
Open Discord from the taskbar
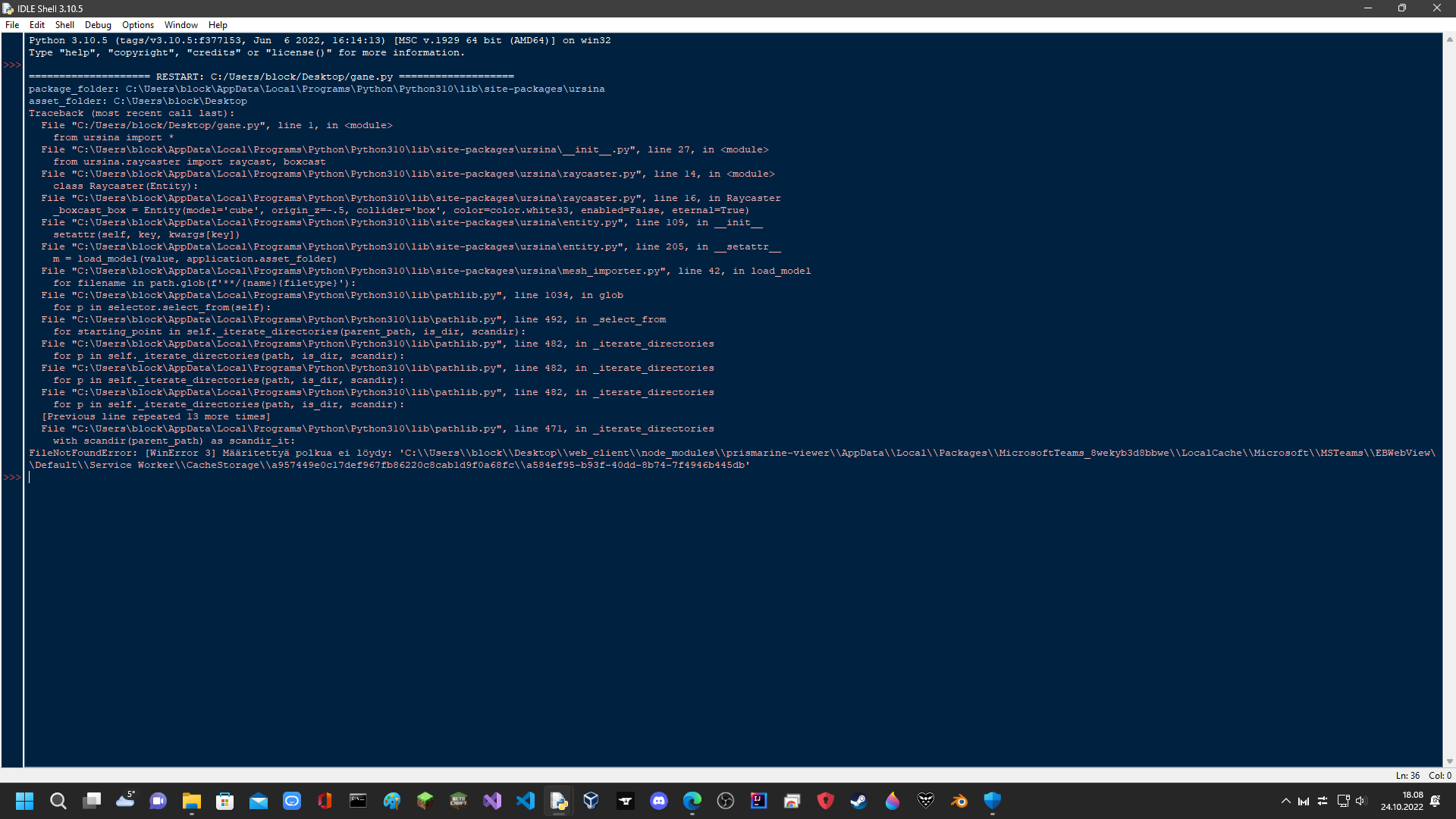659,801
